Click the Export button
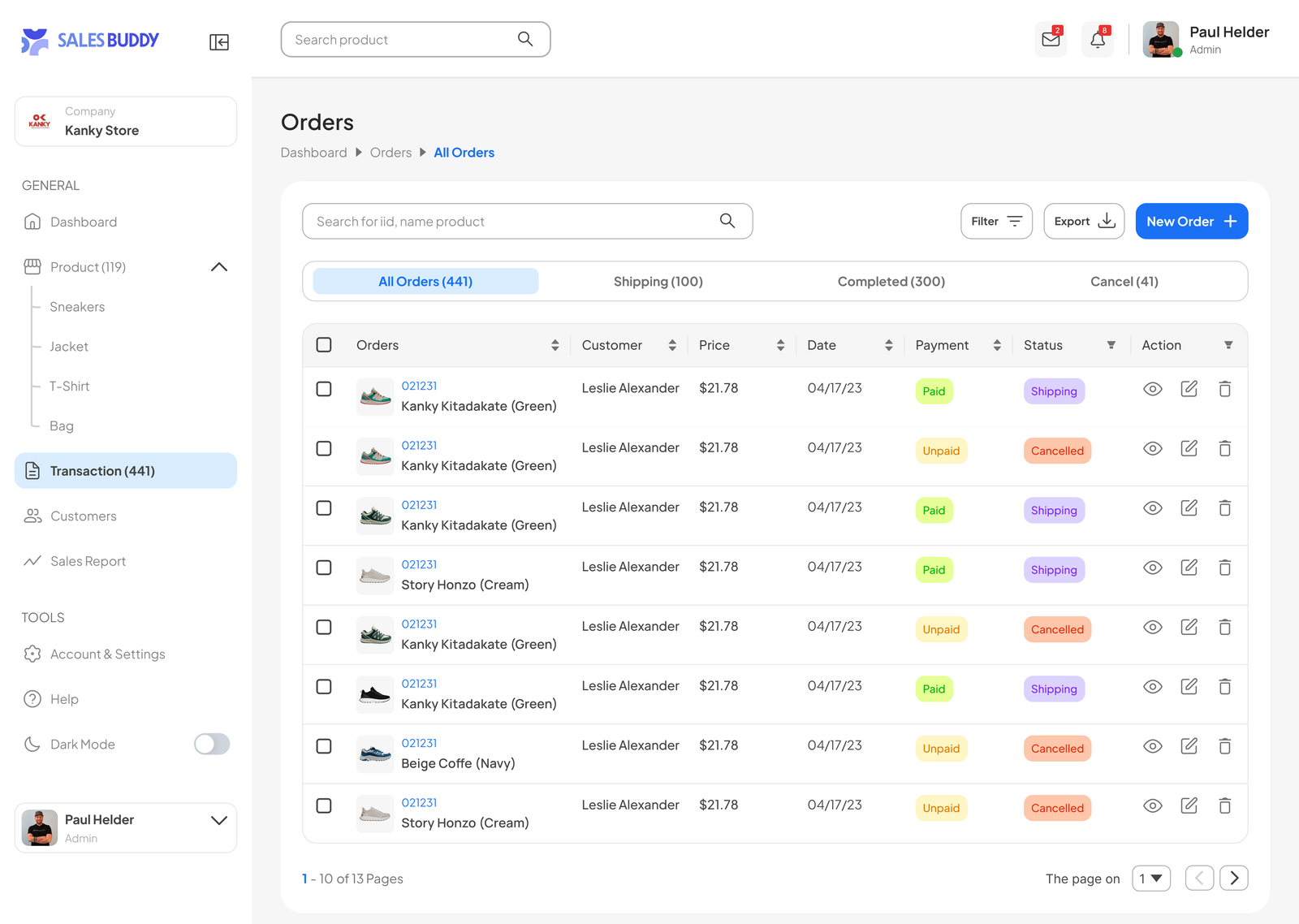The image size is (1299, 924). point(1083,221)
